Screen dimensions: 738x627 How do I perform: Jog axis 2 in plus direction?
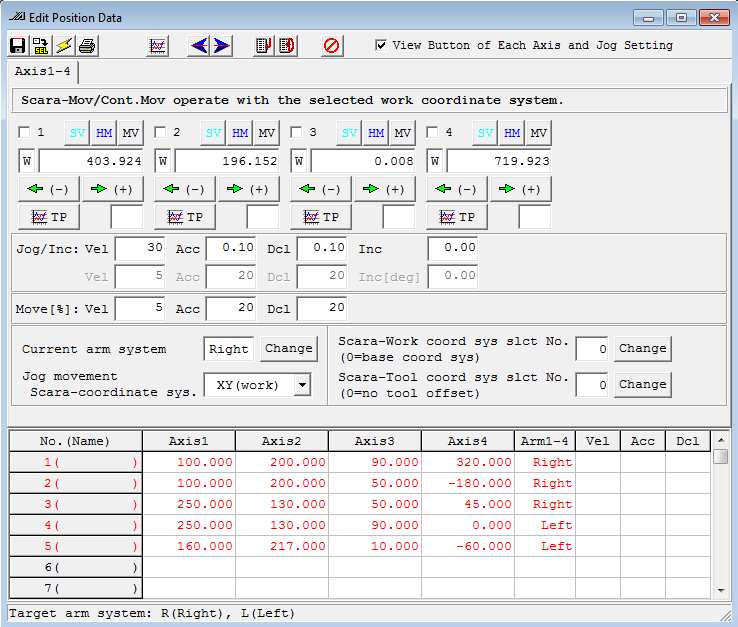pyautogui.click(x=249, y=189)
